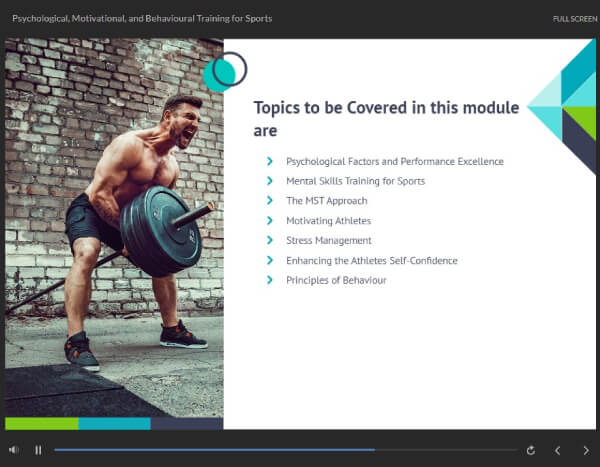This screenshot has width=600, height=467.
Task: Click the 'Topics to be Covered in this module are' heading
Action: [x=386, y=119]
